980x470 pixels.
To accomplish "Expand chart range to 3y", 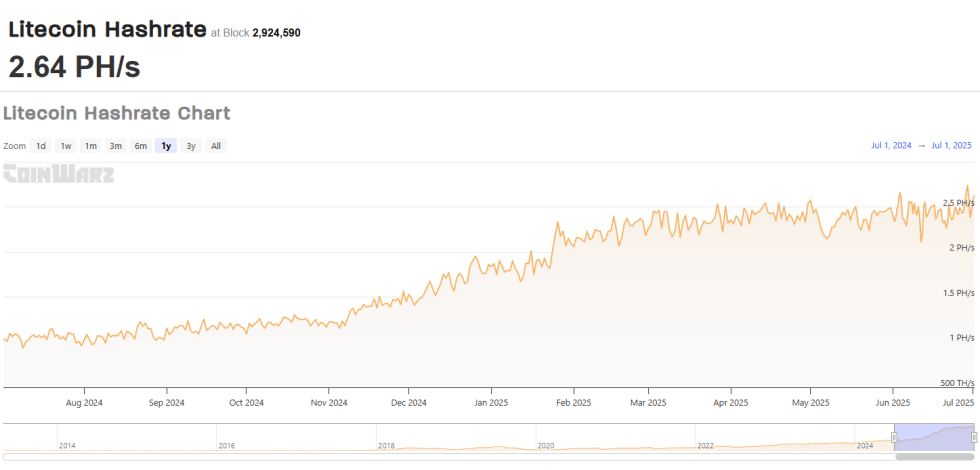I will 191,146.
